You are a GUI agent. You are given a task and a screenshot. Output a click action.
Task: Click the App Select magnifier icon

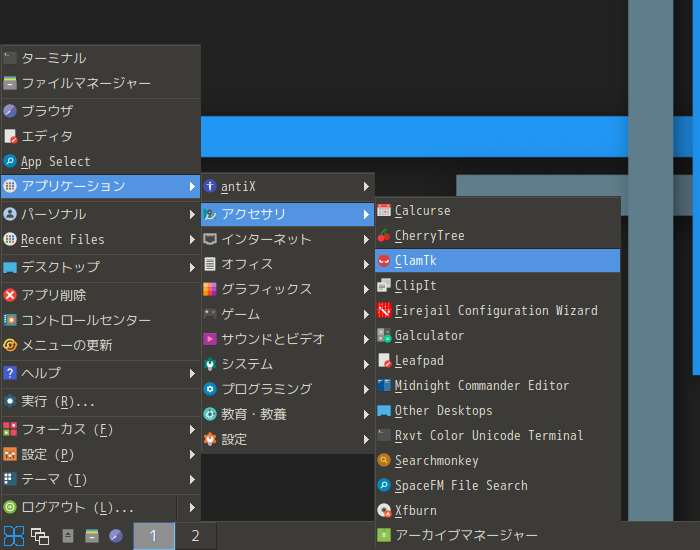[x=10, y=161]
